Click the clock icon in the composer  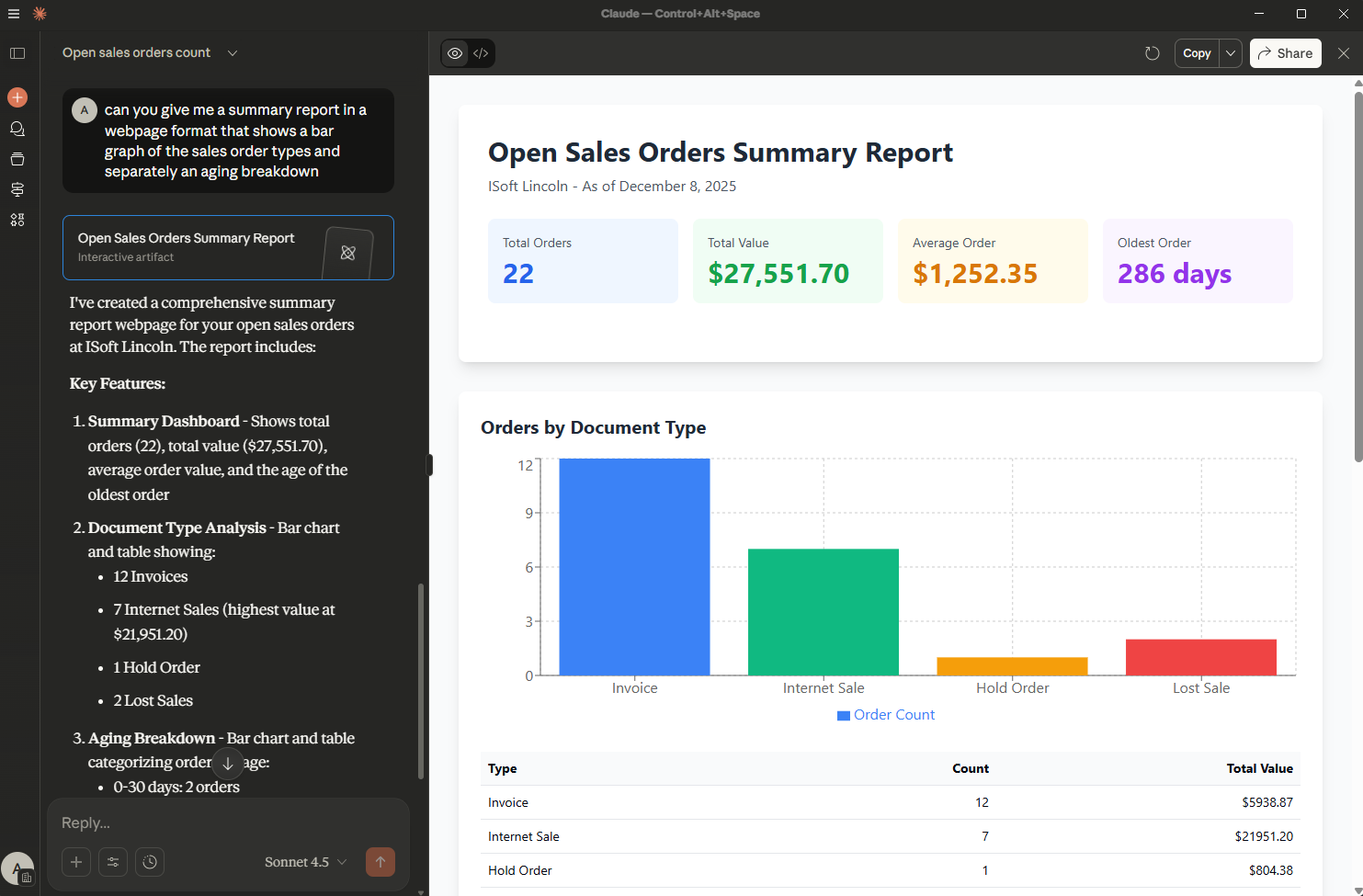click(150, 862)
